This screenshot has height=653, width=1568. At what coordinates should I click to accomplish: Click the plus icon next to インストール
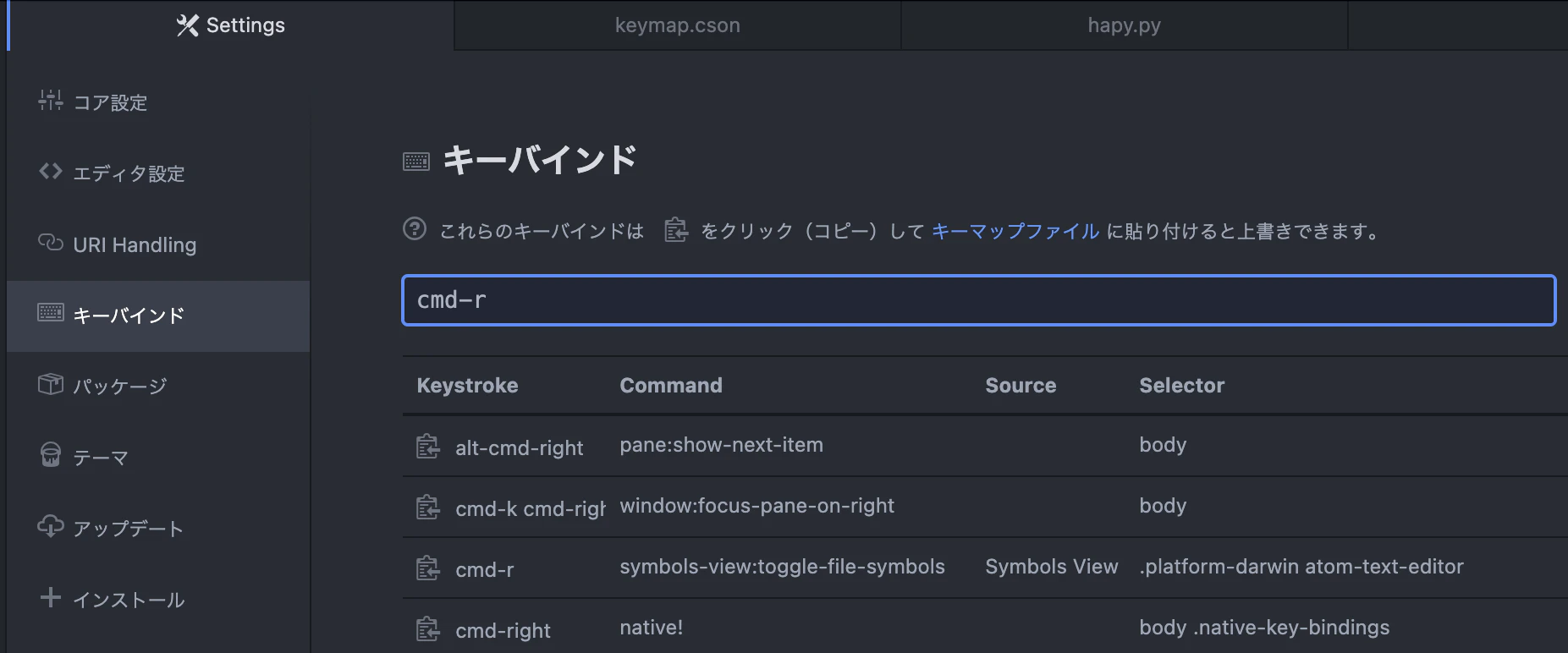tap(51, 597)
